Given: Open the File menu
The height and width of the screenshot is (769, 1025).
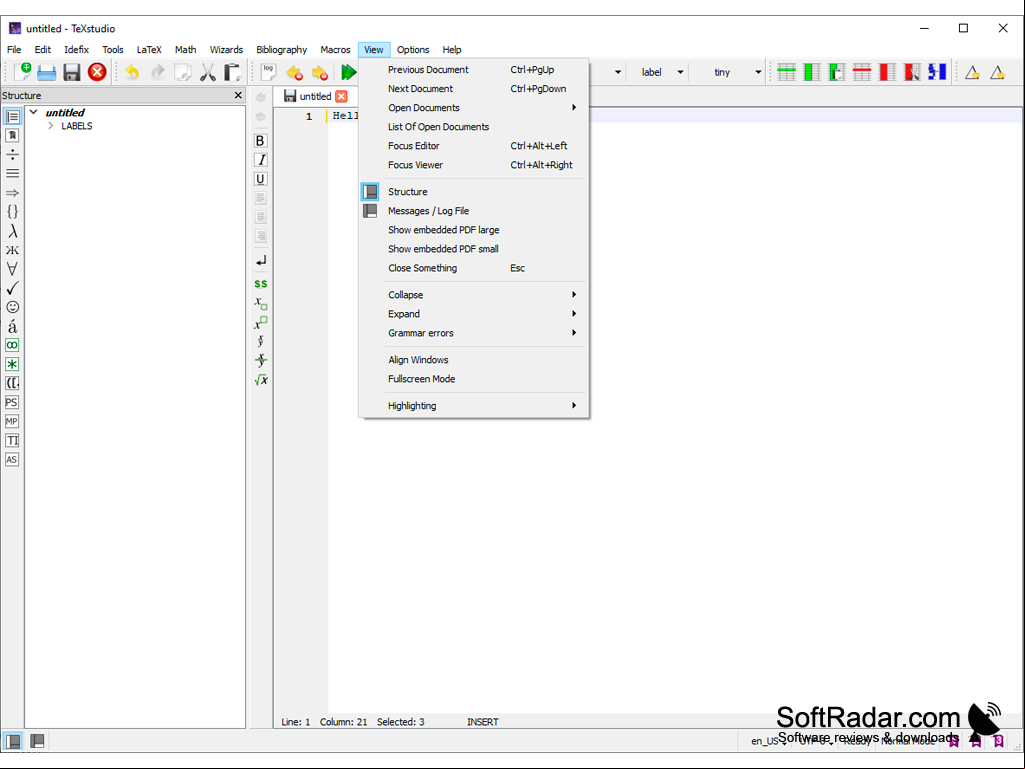Looking at the screenshot, I should 14,50.
